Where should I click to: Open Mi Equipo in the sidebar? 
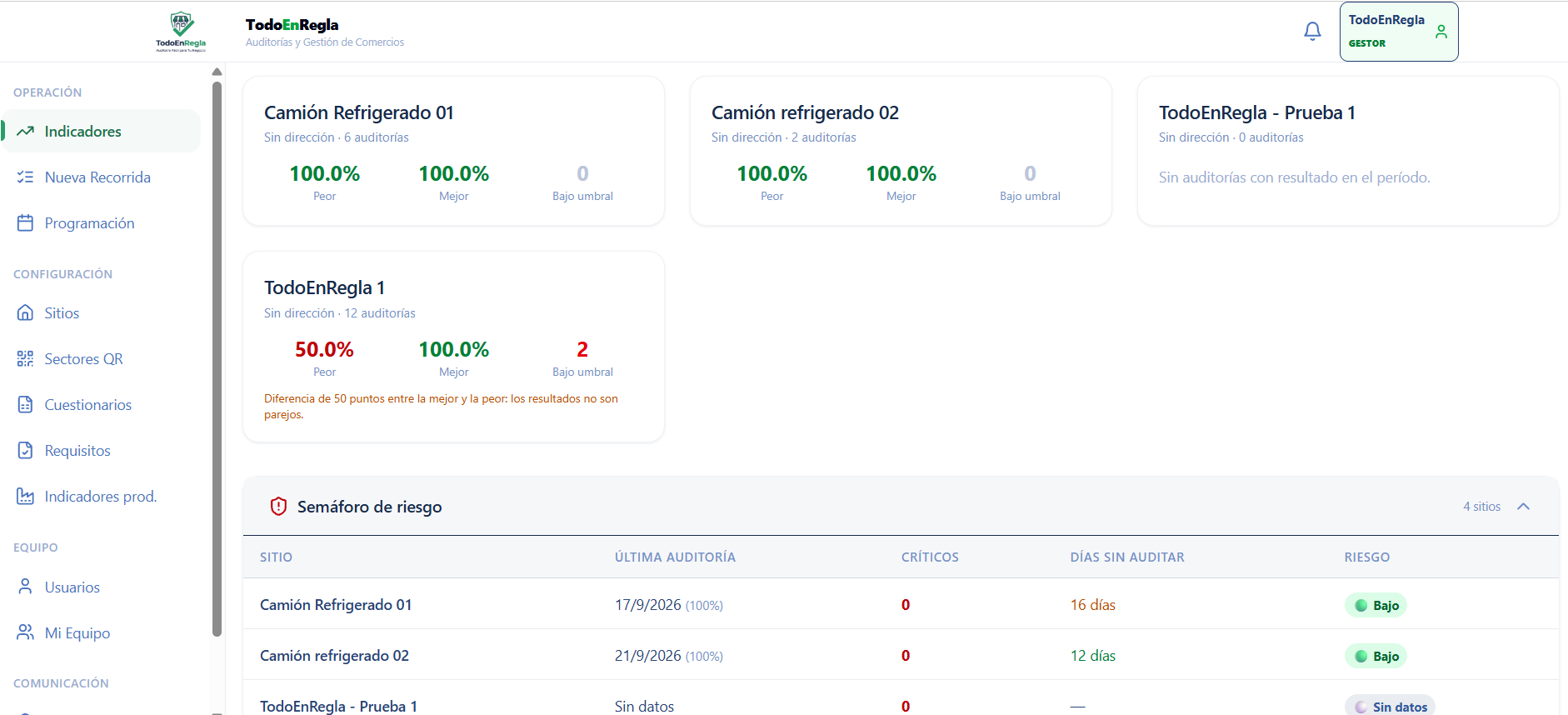tap(101, 632)
